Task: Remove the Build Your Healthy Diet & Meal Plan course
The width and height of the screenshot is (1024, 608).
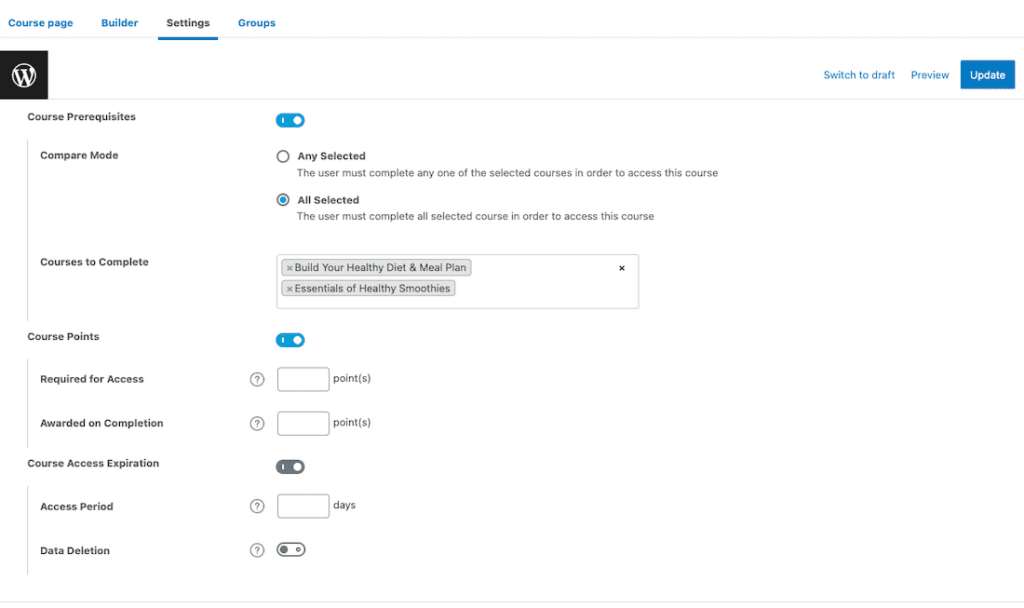Action: pyautogui.click(x=290, y=267)
